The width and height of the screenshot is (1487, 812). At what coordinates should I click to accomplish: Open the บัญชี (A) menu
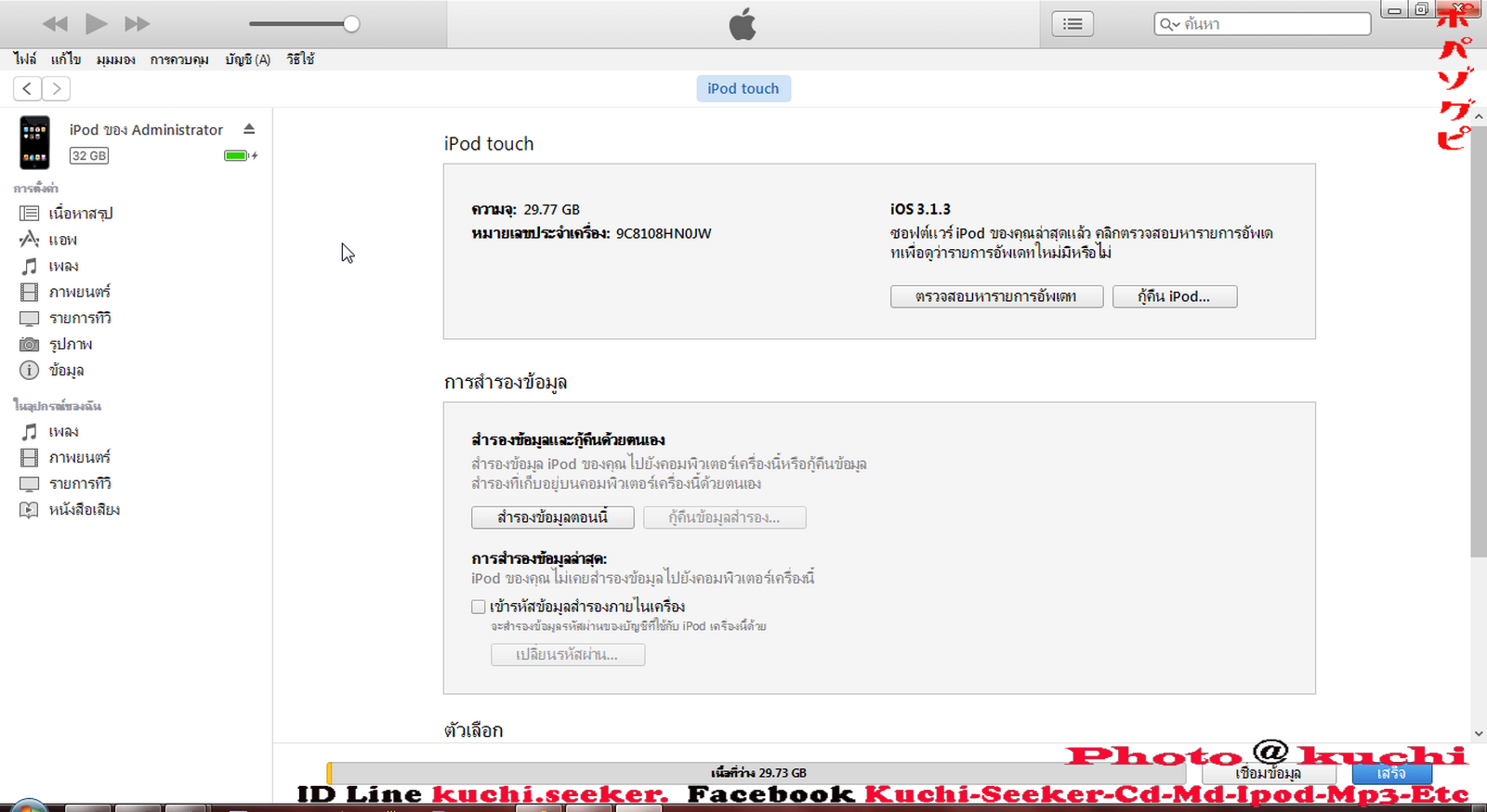click(247, 59)
